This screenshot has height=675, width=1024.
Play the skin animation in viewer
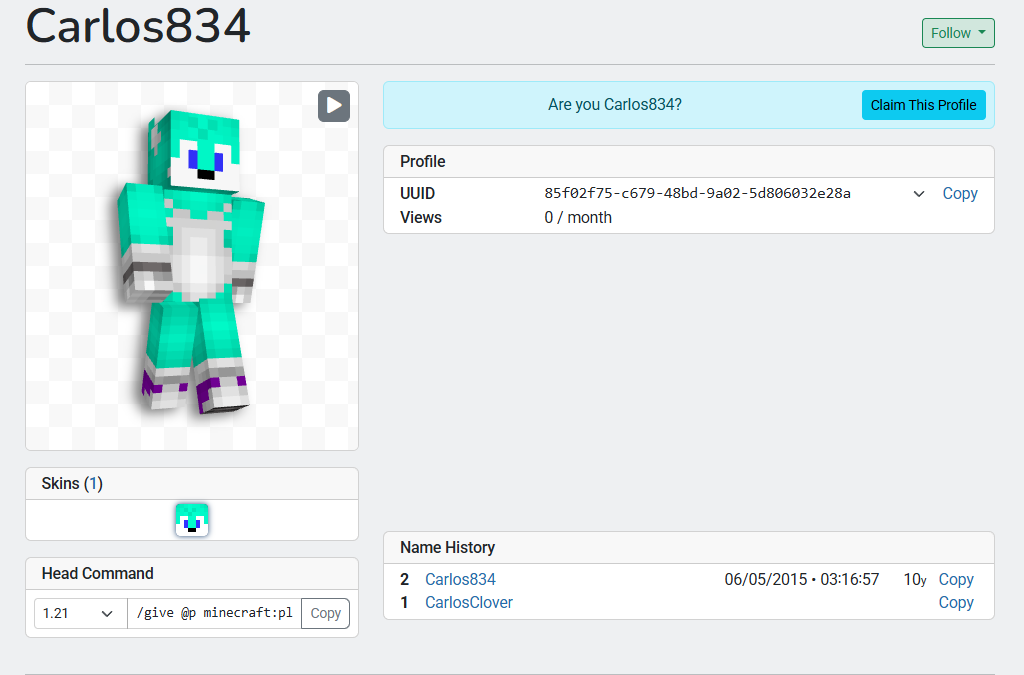click(333, 106)
